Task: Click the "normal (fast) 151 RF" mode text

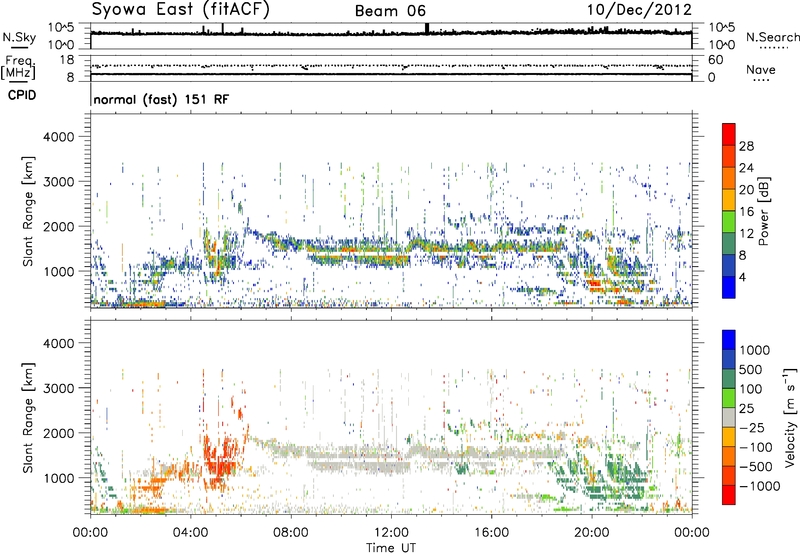Action: click(161, 99)
